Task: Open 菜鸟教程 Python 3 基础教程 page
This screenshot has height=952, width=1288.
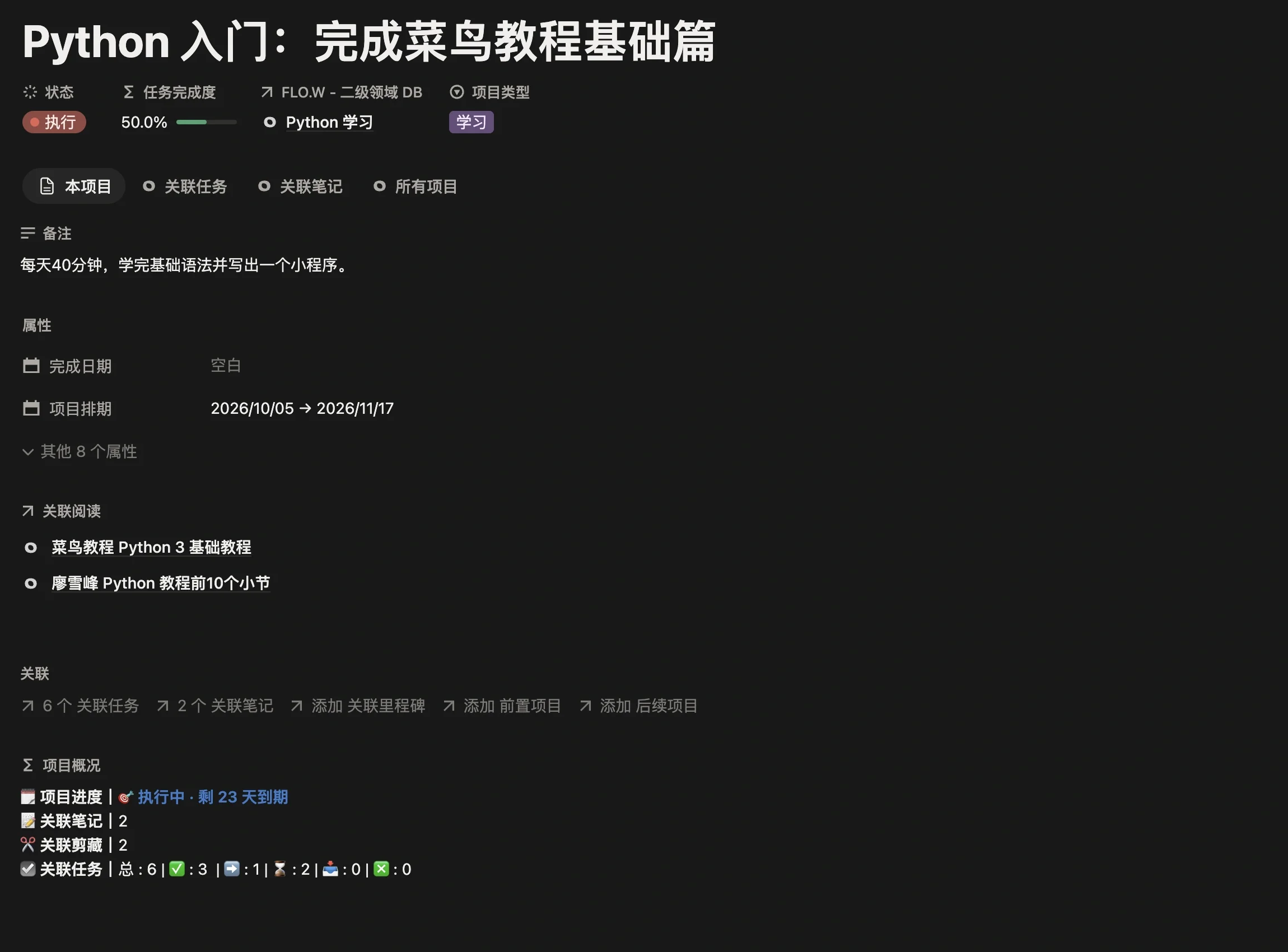Action: pyautogui.click(x=151, y=547)
